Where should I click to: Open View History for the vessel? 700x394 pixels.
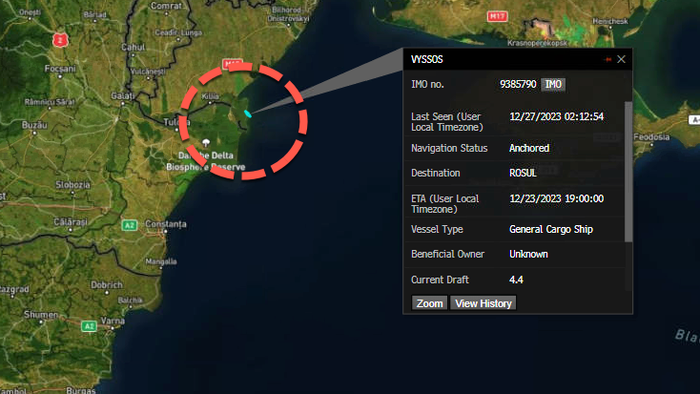[483, 303]
